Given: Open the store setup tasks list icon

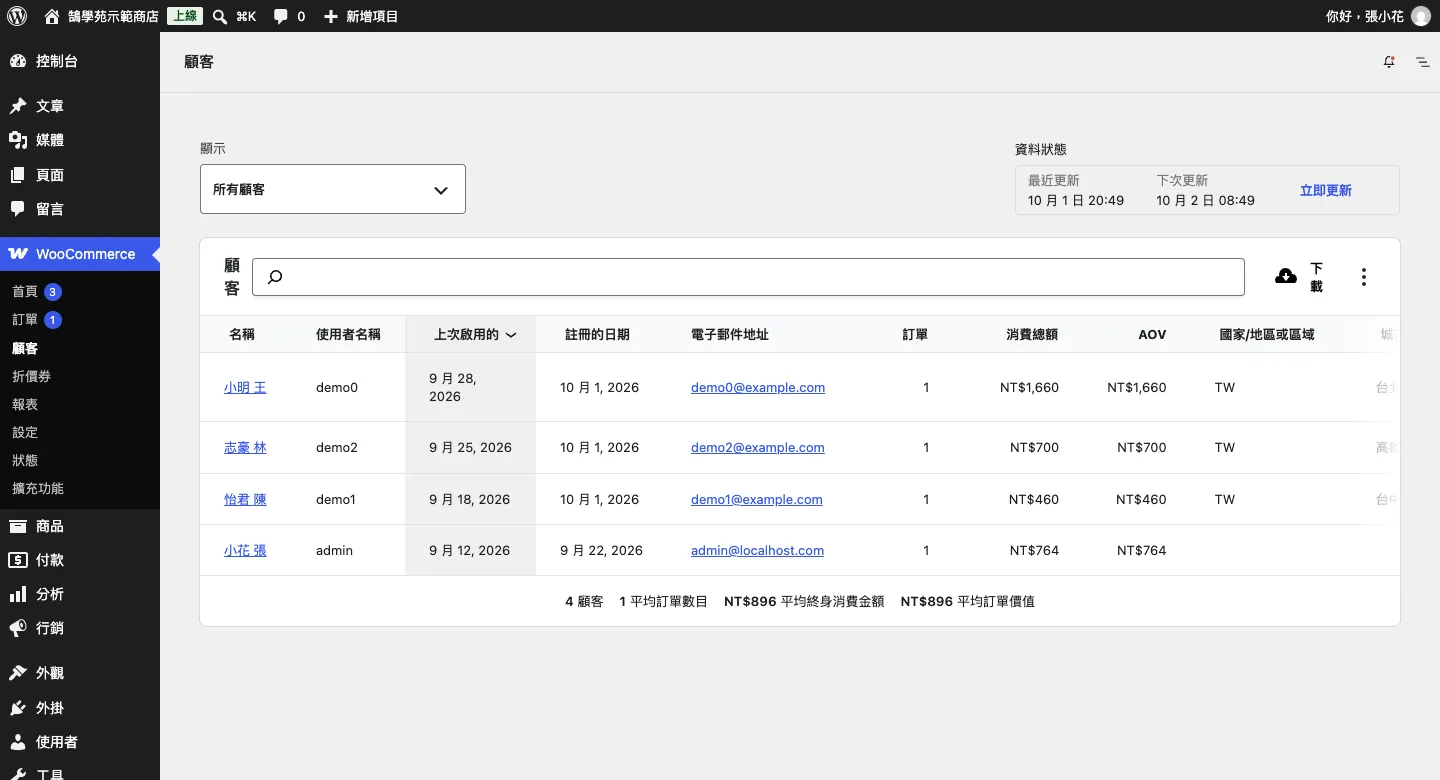Looking at the screenshot, I should point(1422,62).
